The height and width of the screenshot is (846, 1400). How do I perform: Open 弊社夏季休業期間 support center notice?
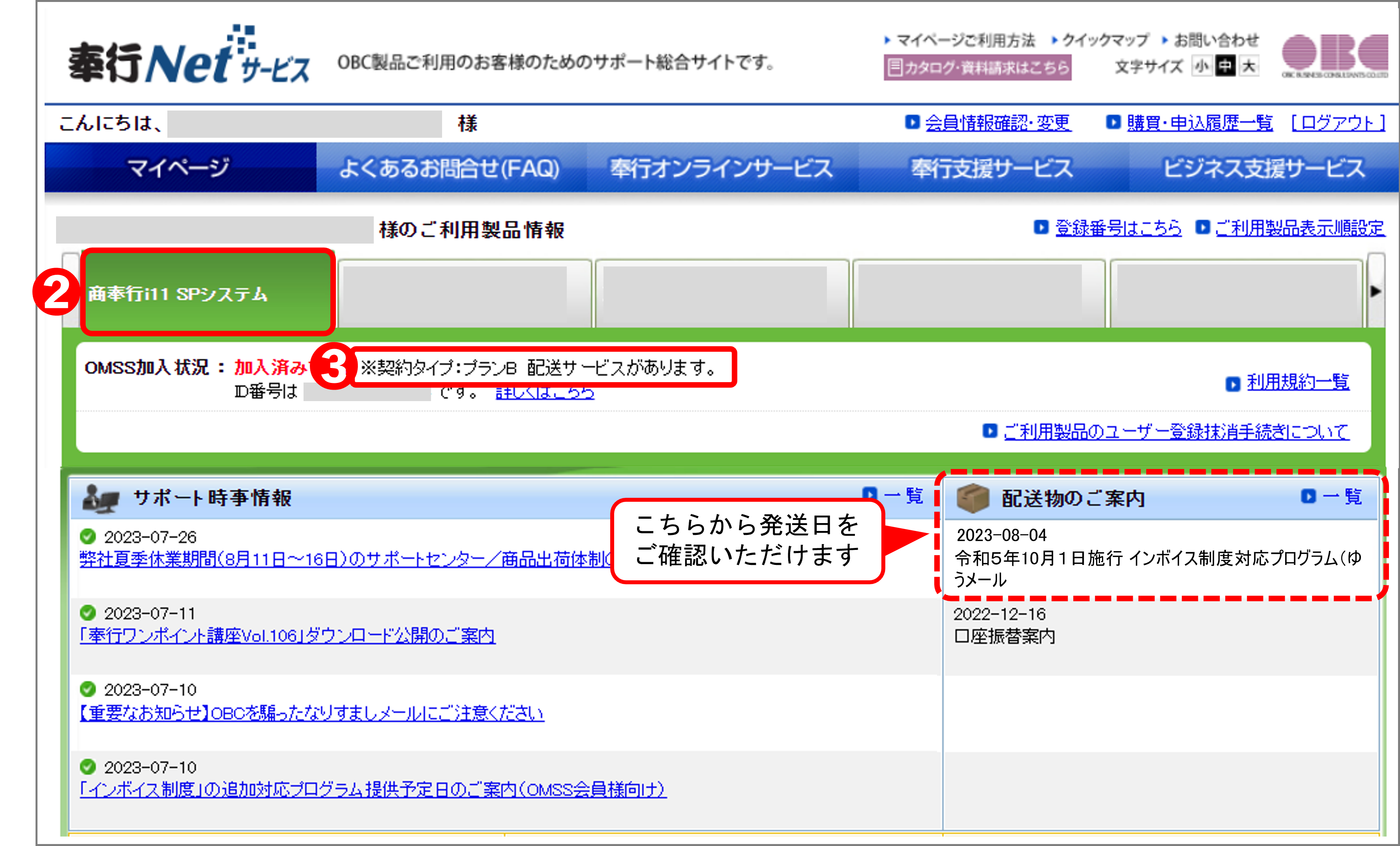point(345,560)
